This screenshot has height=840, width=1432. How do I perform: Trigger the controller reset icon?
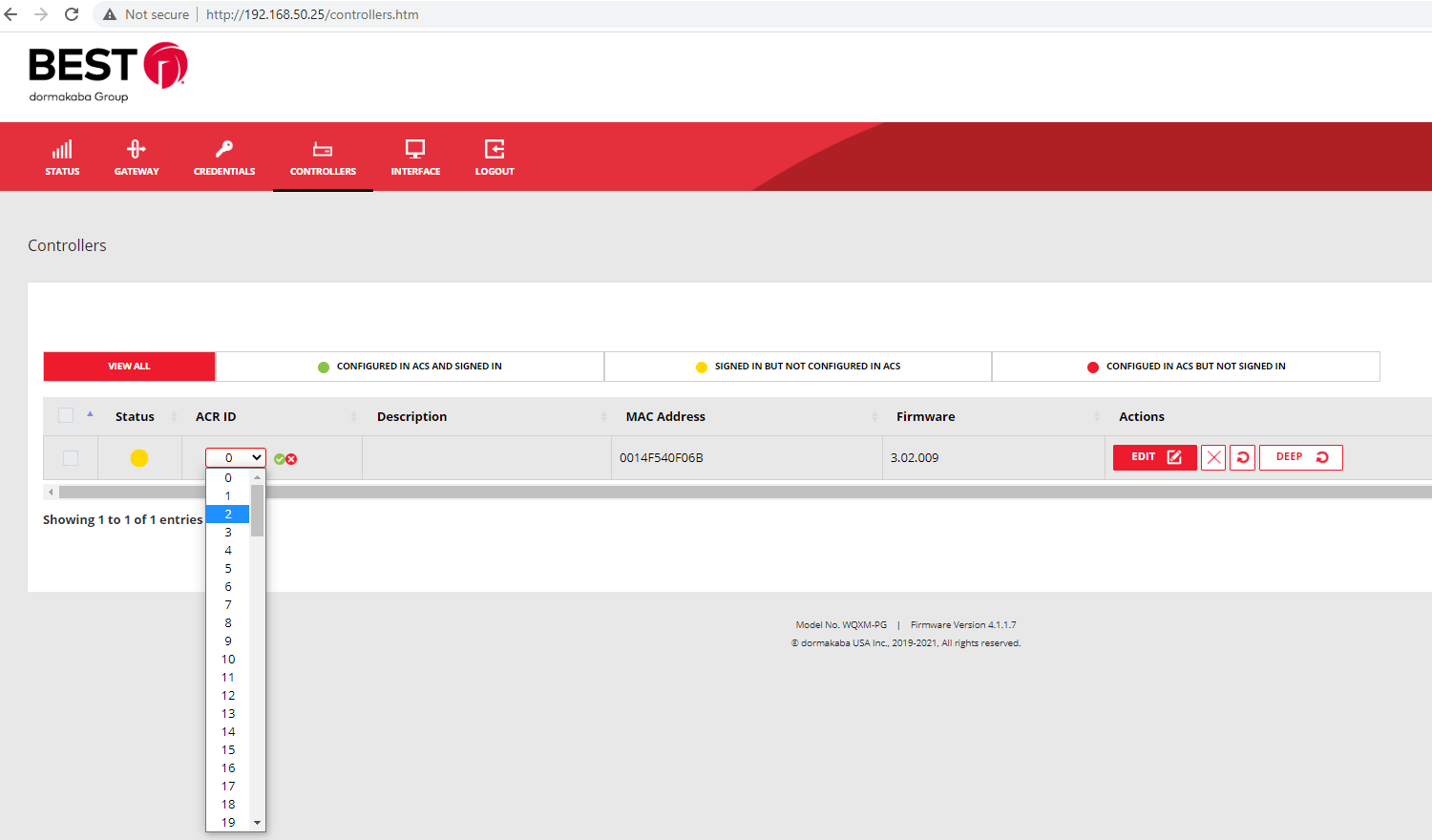pyautogui.click(x=1242, y=457)
